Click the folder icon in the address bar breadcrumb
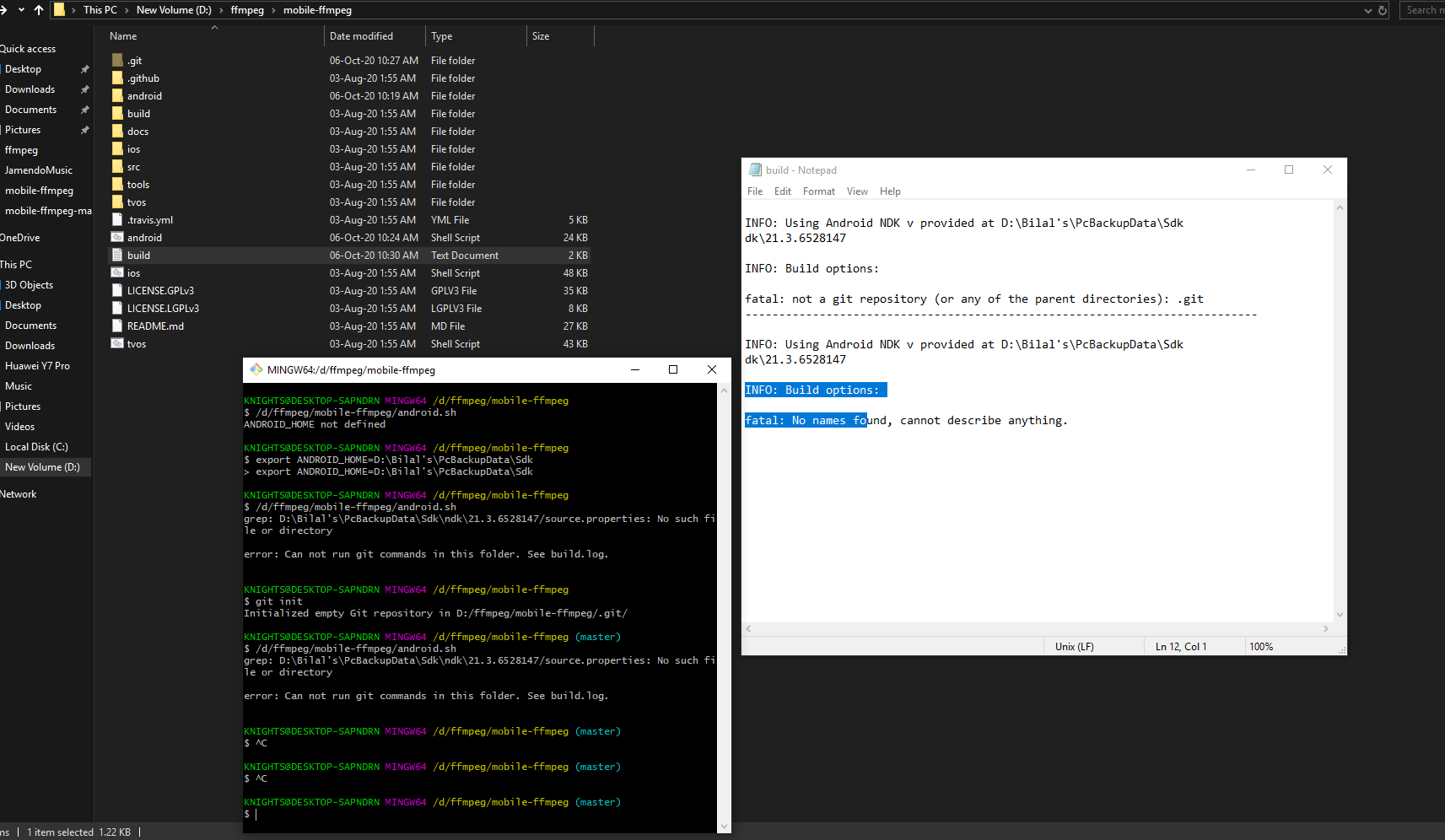This screenshot has height=840, width=1445. [60, 9]
